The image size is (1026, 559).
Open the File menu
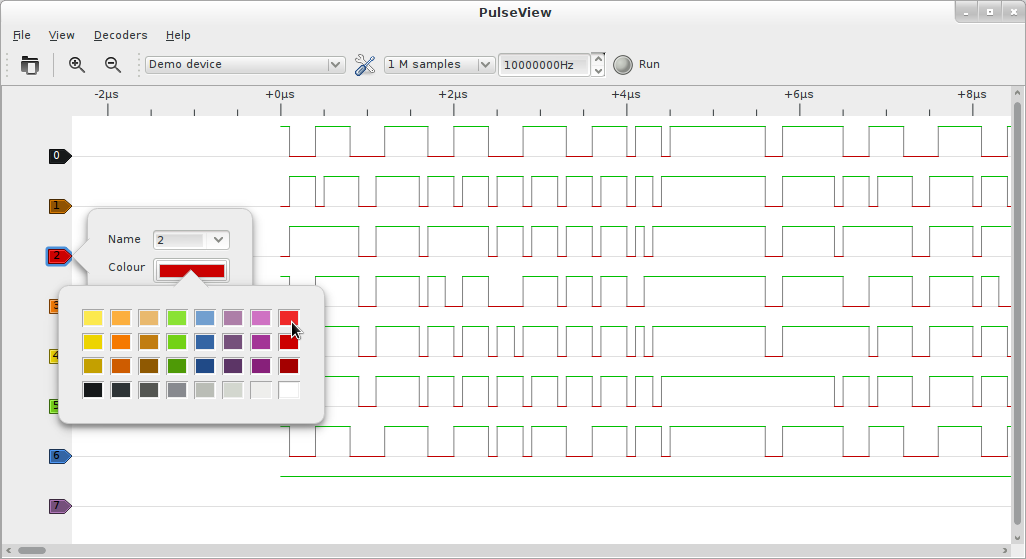pyautogui.click(x=21, y=35)
